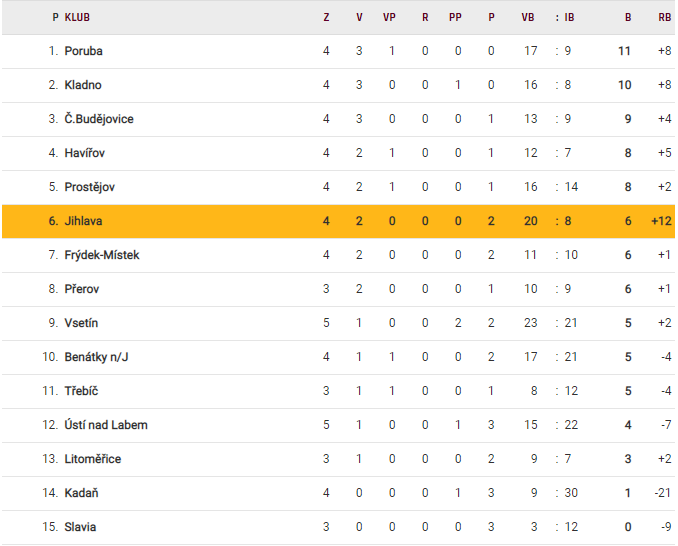The image size is (678, 546).
Task: Select Vsetín in the table
Action: [82, 323]
